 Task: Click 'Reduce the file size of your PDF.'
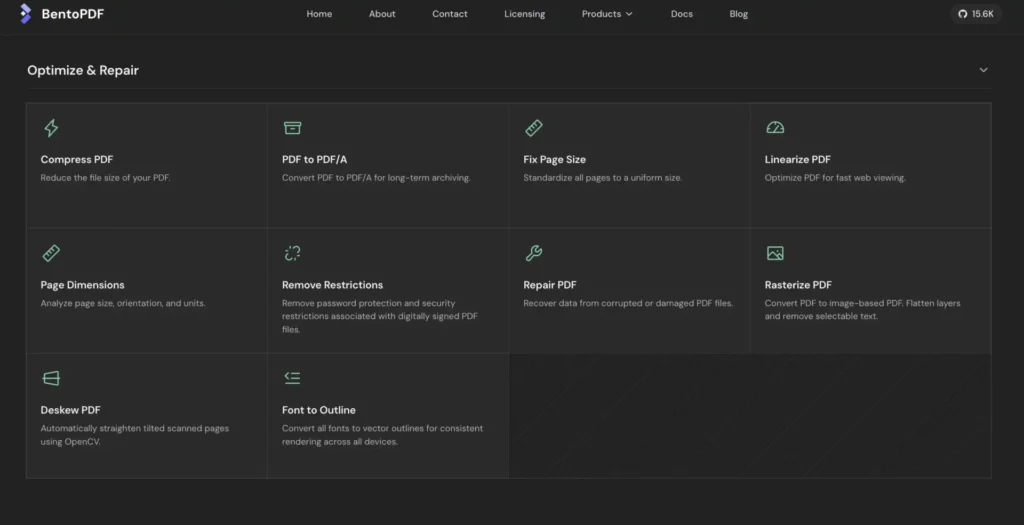[105, 178]
